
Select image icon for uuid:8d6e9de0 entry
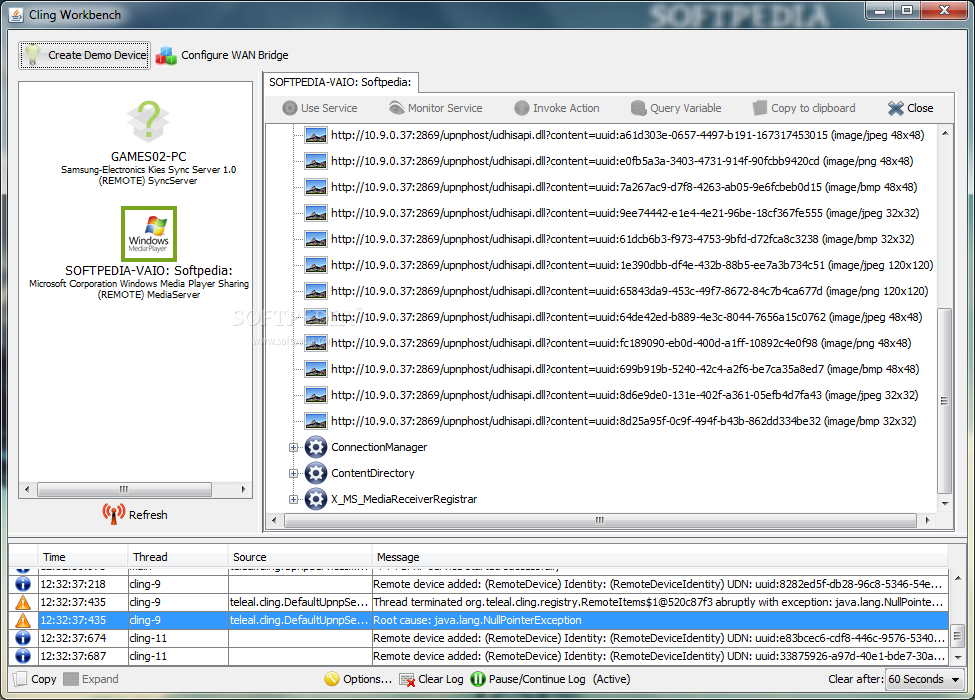tap(316, 395)
